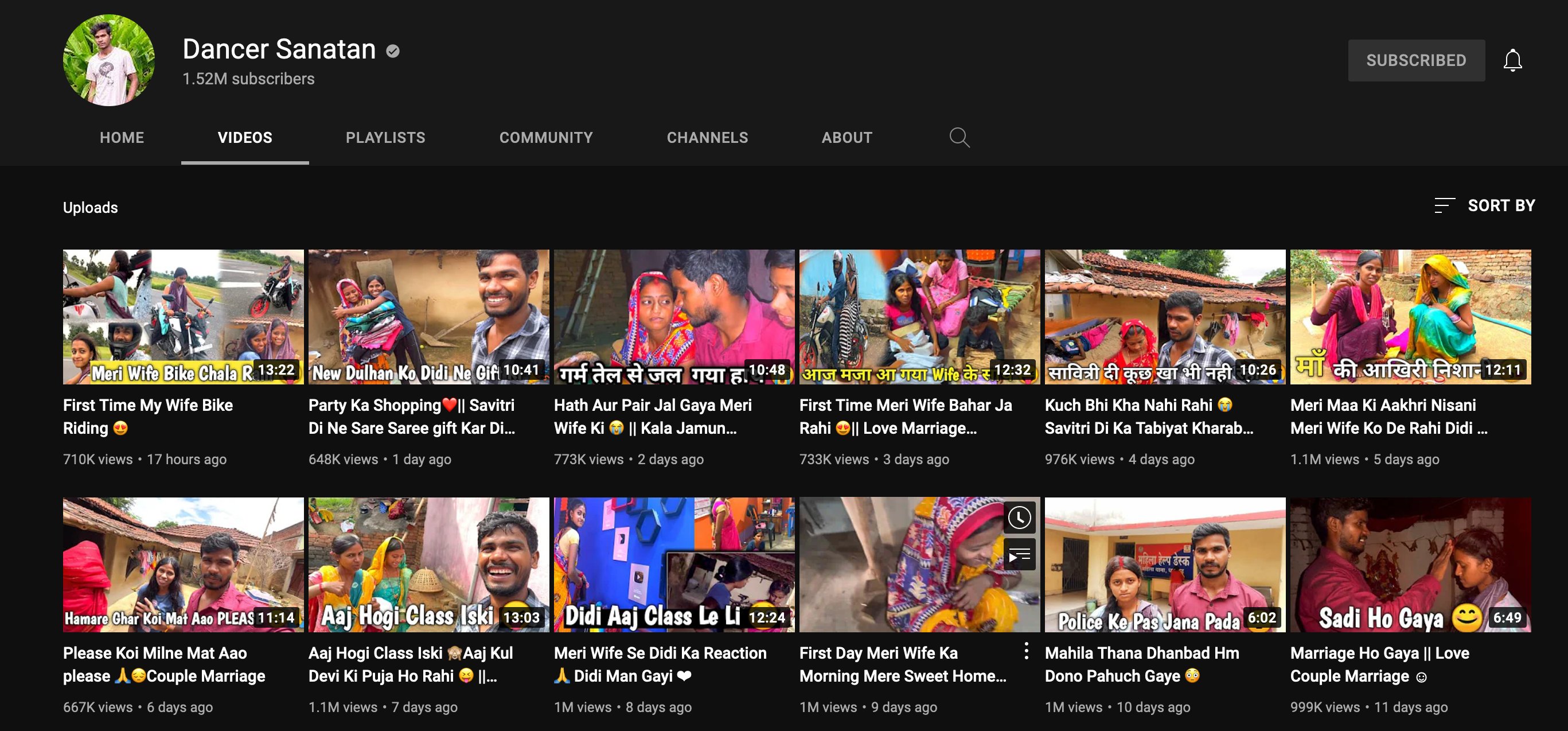Image resolution: width=1568 pixels, height=731 pixels.
Task: Toggle the SUBSCRIBED button
Action: coord(1416,60)
